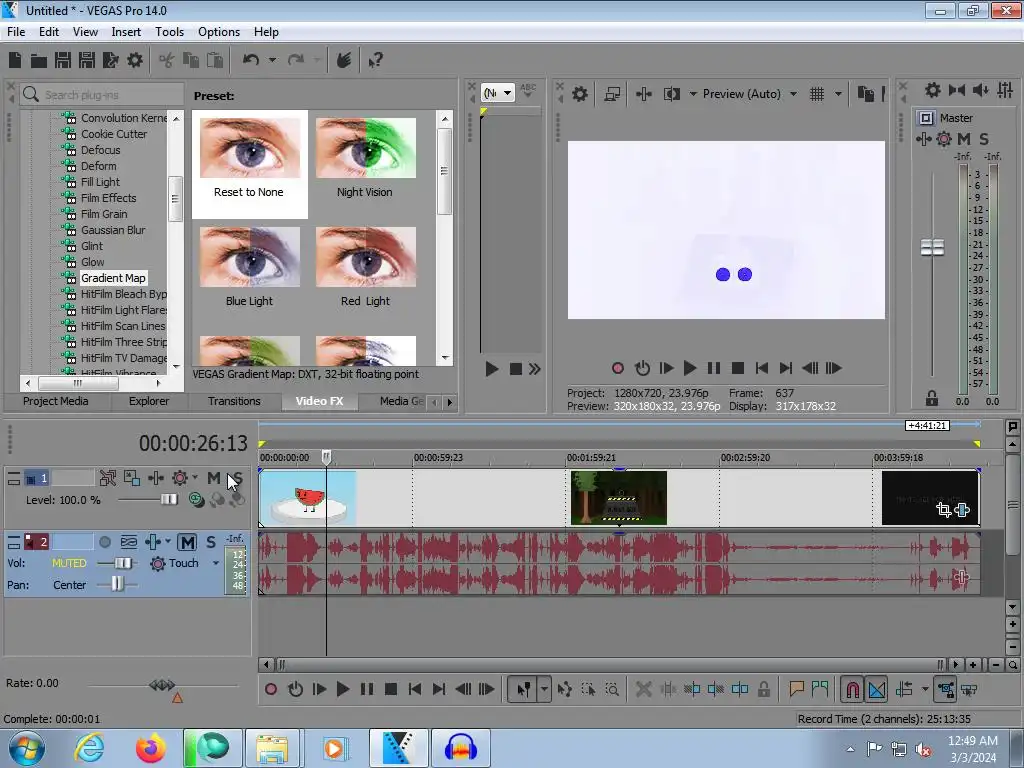Open the Undo history dropdown arrow
The width and height of the screenshot is (1024, 768).
(272, 60)
